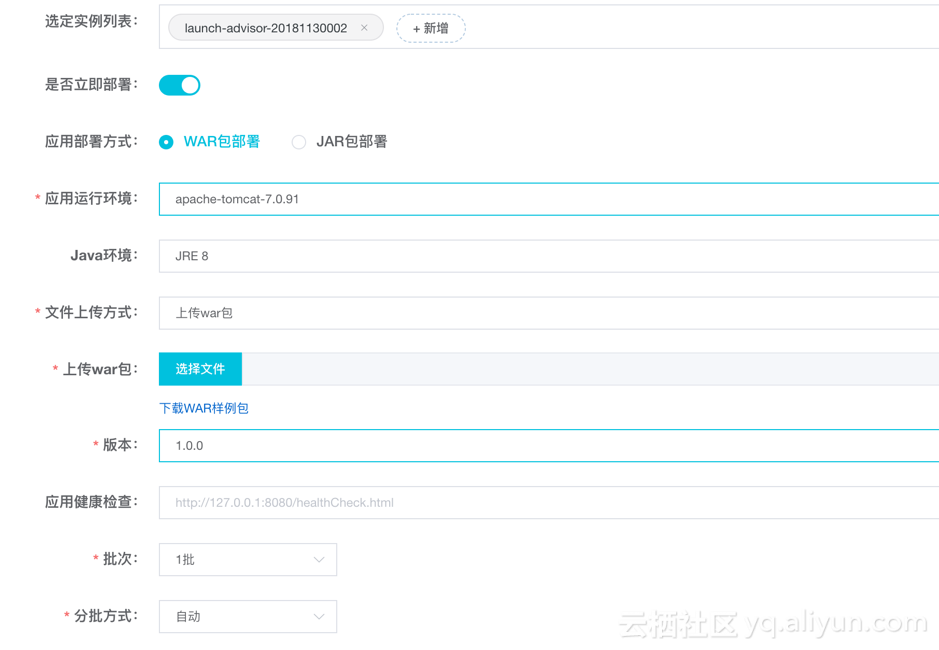The height and width of the screenshot is (650, 939).
Task: Click inside the dashed 新增 instance area
Action: [x=430, y=28]
